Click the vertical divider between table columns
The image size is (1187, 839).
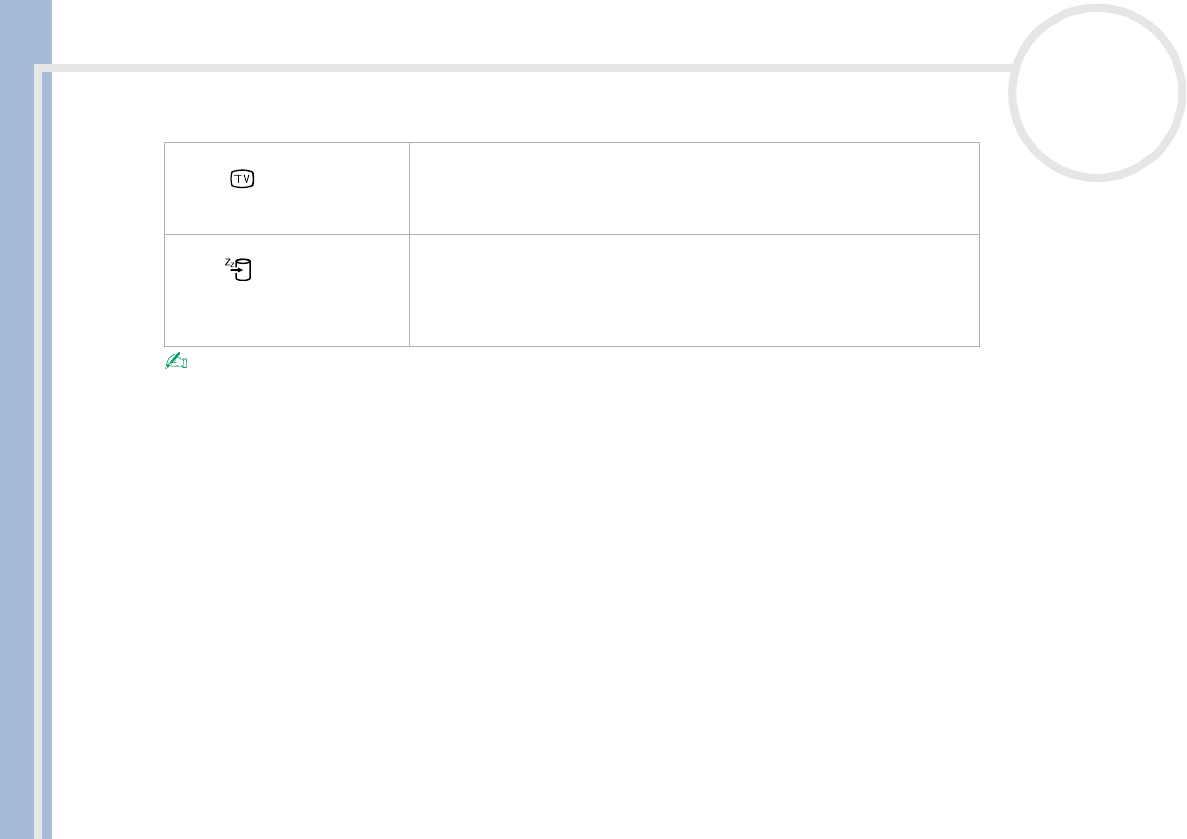click(410, 244)
